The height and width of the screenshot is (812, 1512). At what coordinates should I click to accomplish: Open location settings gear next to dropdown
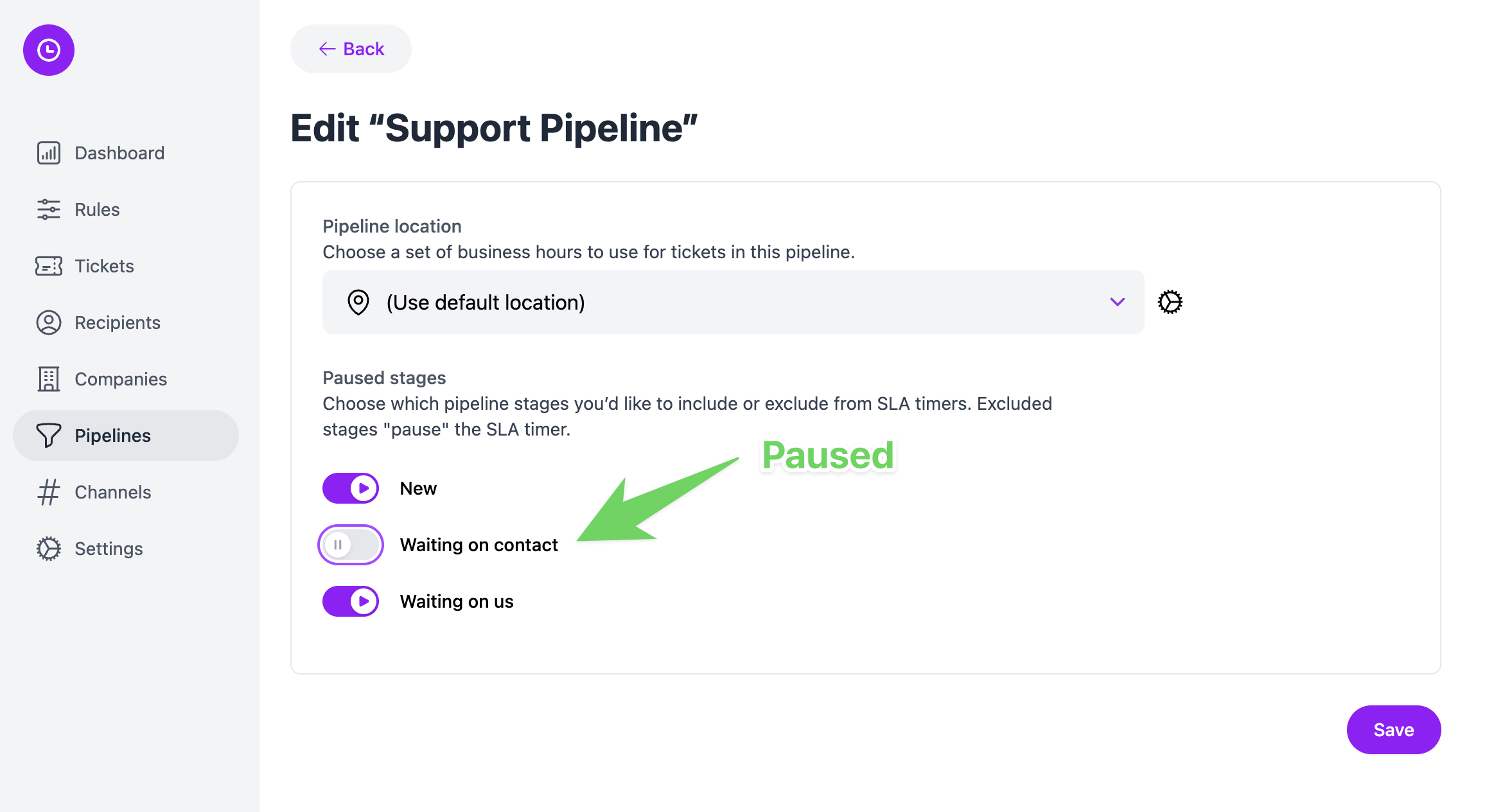pyautogui.click(x=1170, y=302)
